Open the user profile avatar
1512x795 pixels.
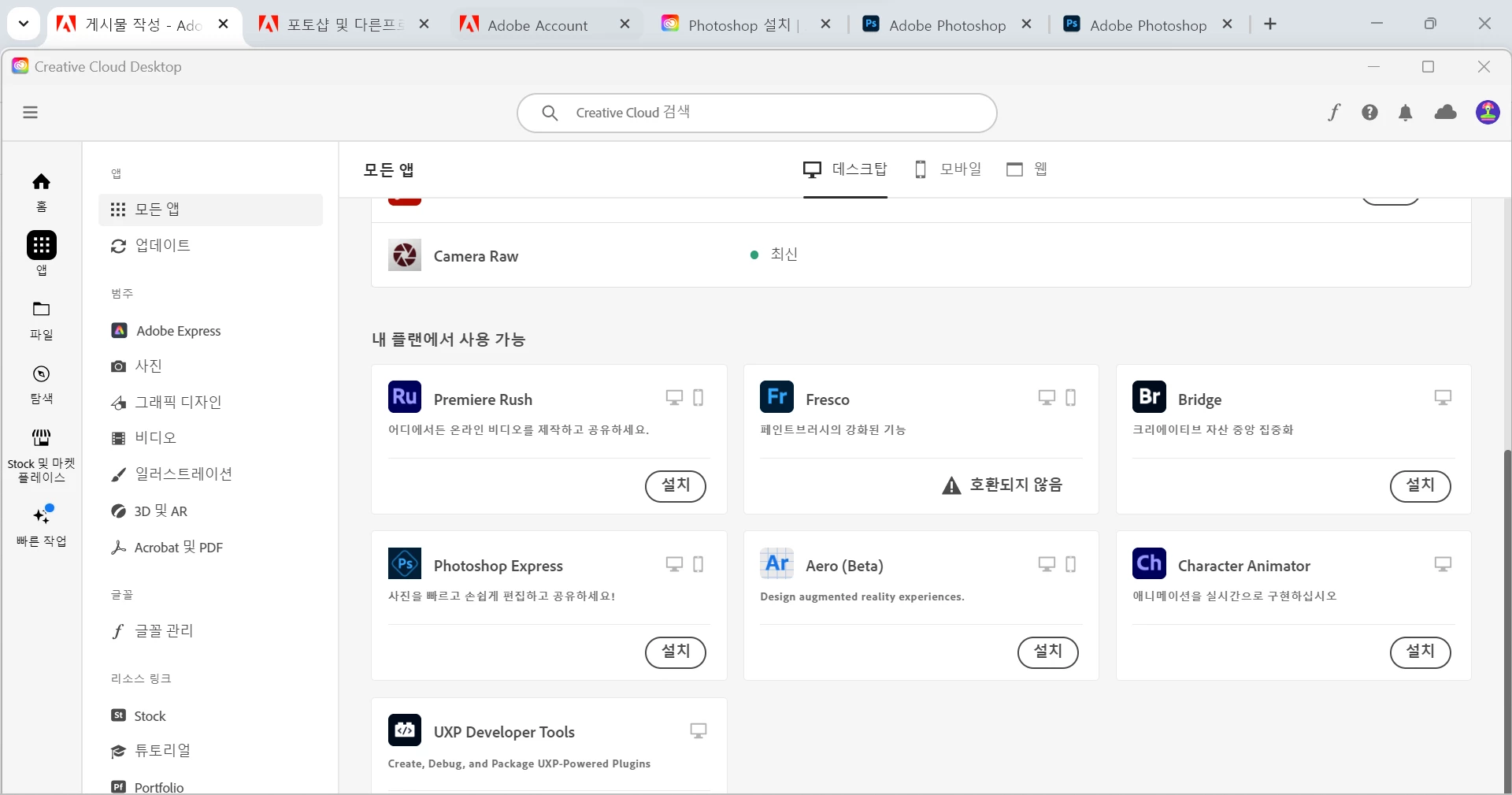tap(1488, 113)
